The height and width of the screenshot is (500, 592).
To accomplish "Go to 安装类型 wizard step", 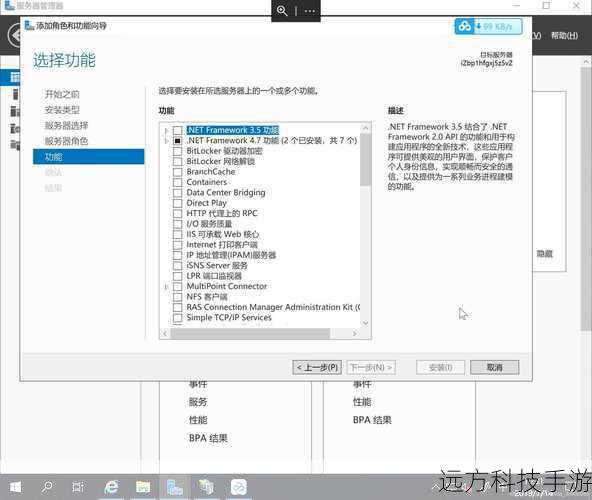I will click(x=62, y=110).
